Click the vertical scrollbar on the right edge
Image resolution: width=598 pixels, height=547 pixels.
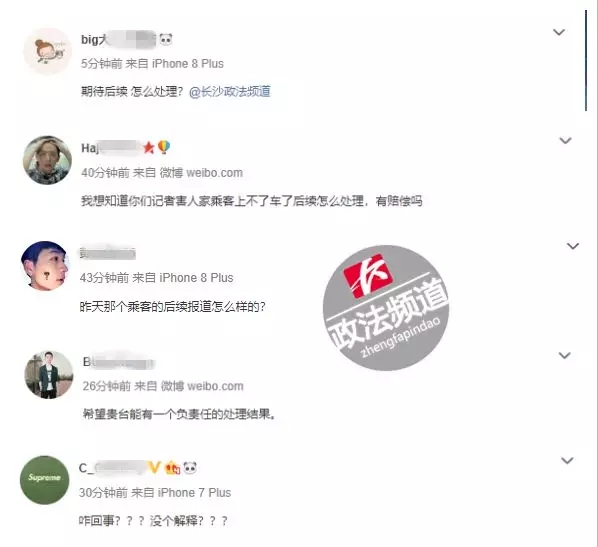click(586, 61)
